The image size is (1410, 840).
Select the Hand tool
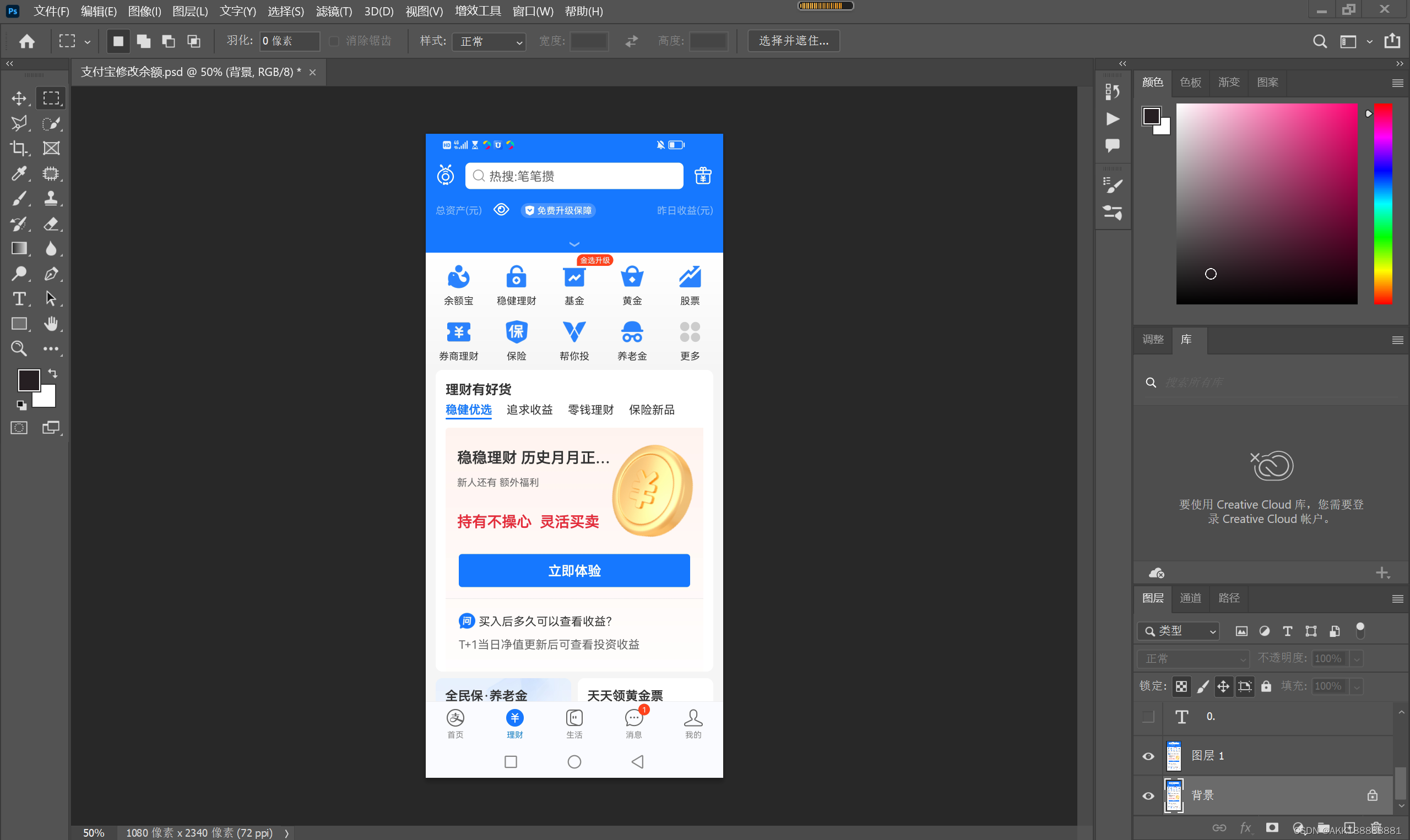51,324
